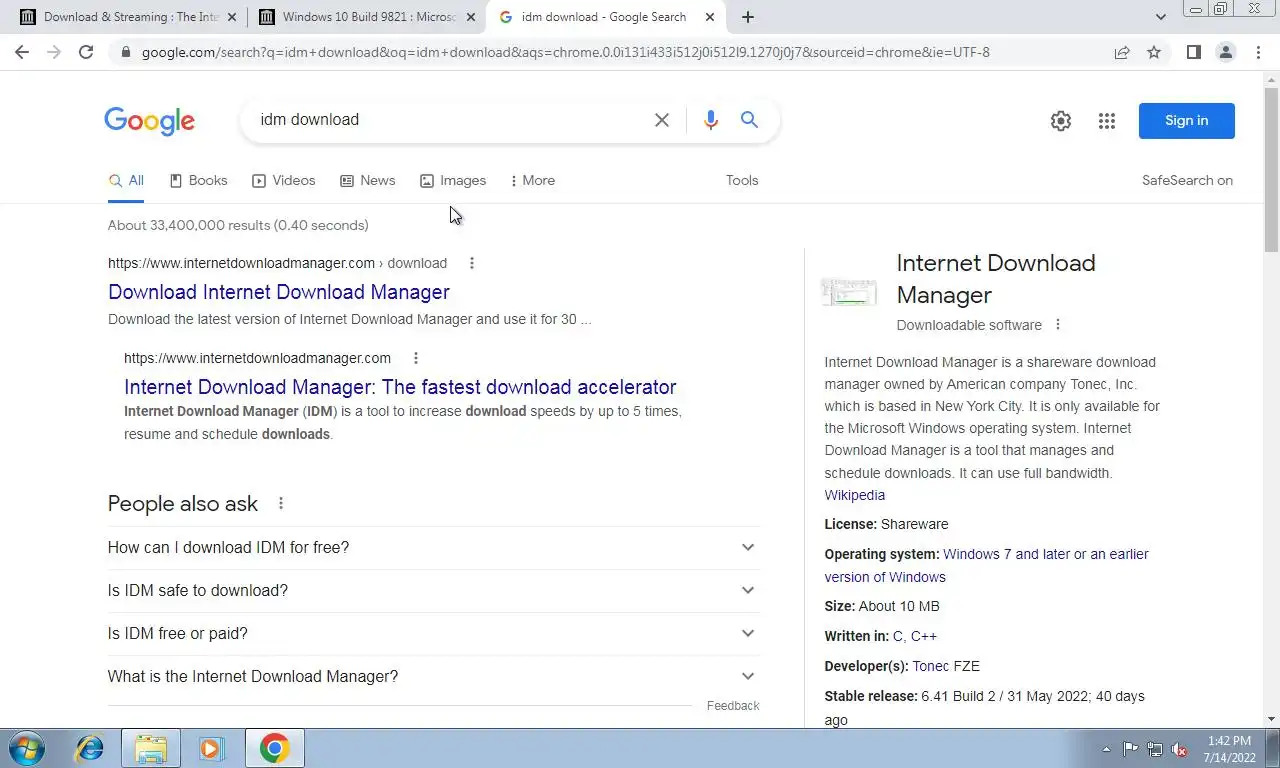Open the Tools search options
The height and width of the screenshot is (768, 1280).
click(742, 181)
